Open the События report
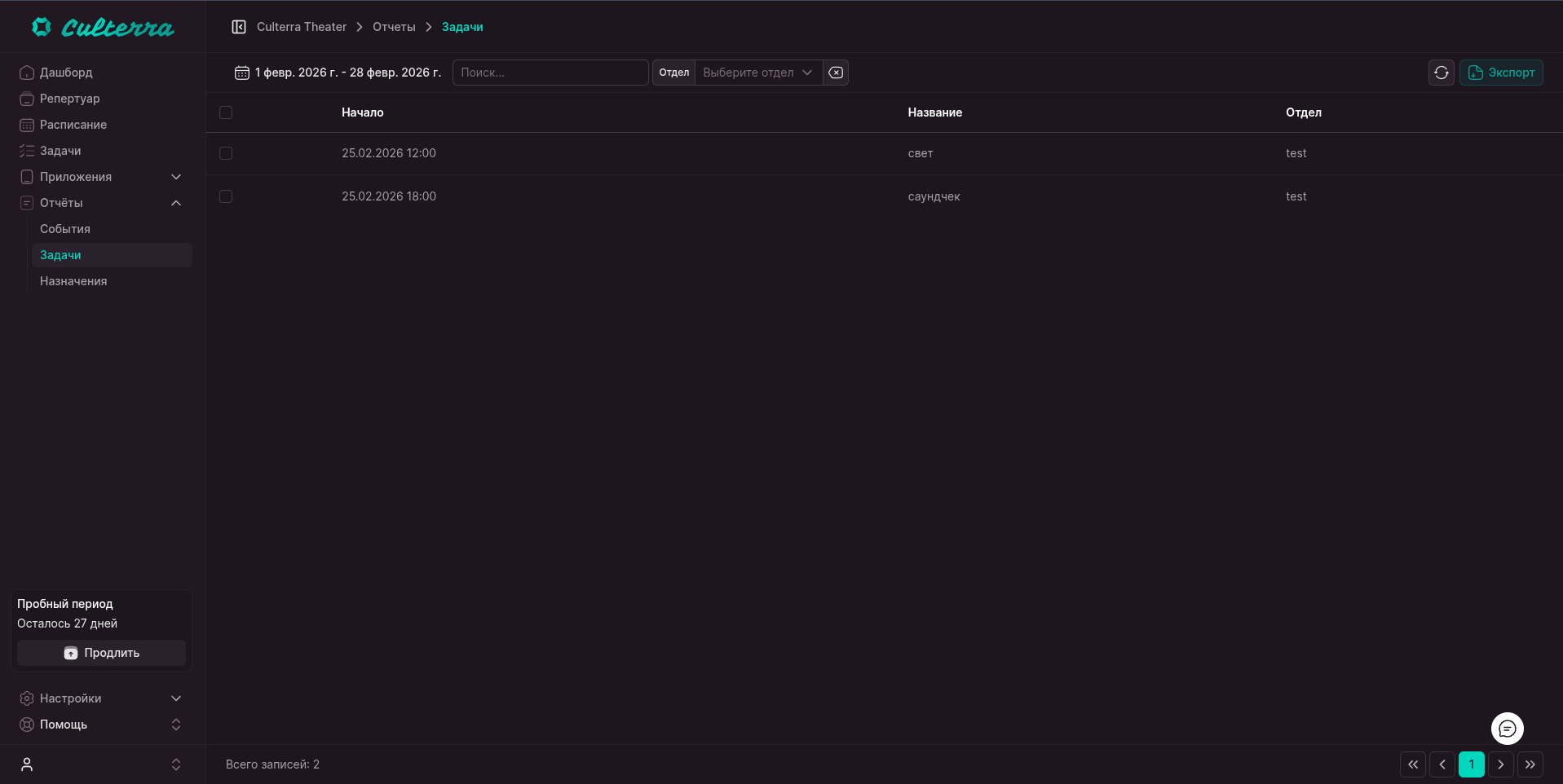This screenshot has height=784, width=1563. 65,229
